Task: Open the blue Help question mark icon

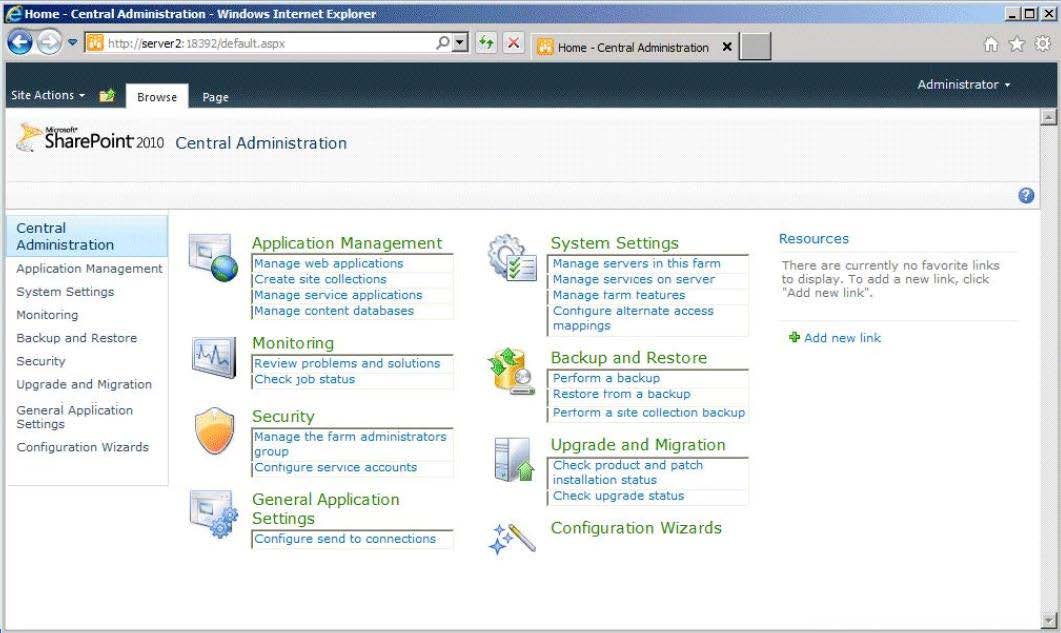Action: [1026, 196]
